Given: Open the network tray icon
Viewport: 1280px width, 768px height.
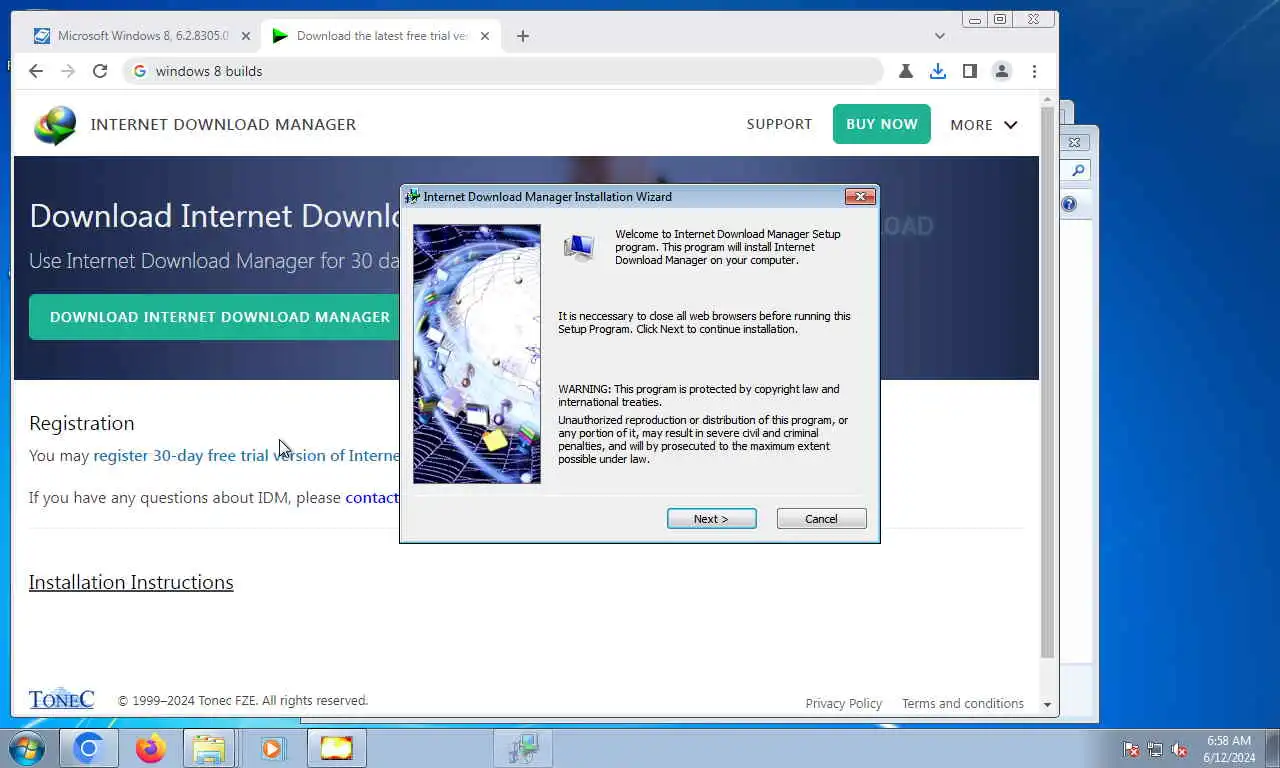Looking at the screenshot, I should pyautogui.click(x=1155, y=749).
